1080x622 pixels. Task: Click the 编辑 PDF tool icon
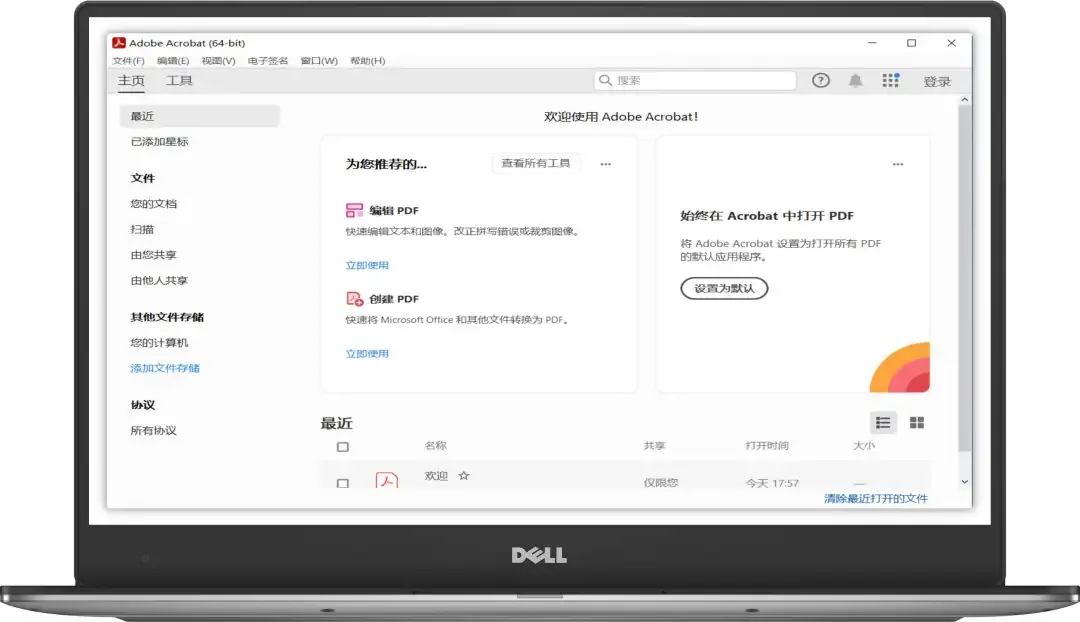(x=354, y=210)
